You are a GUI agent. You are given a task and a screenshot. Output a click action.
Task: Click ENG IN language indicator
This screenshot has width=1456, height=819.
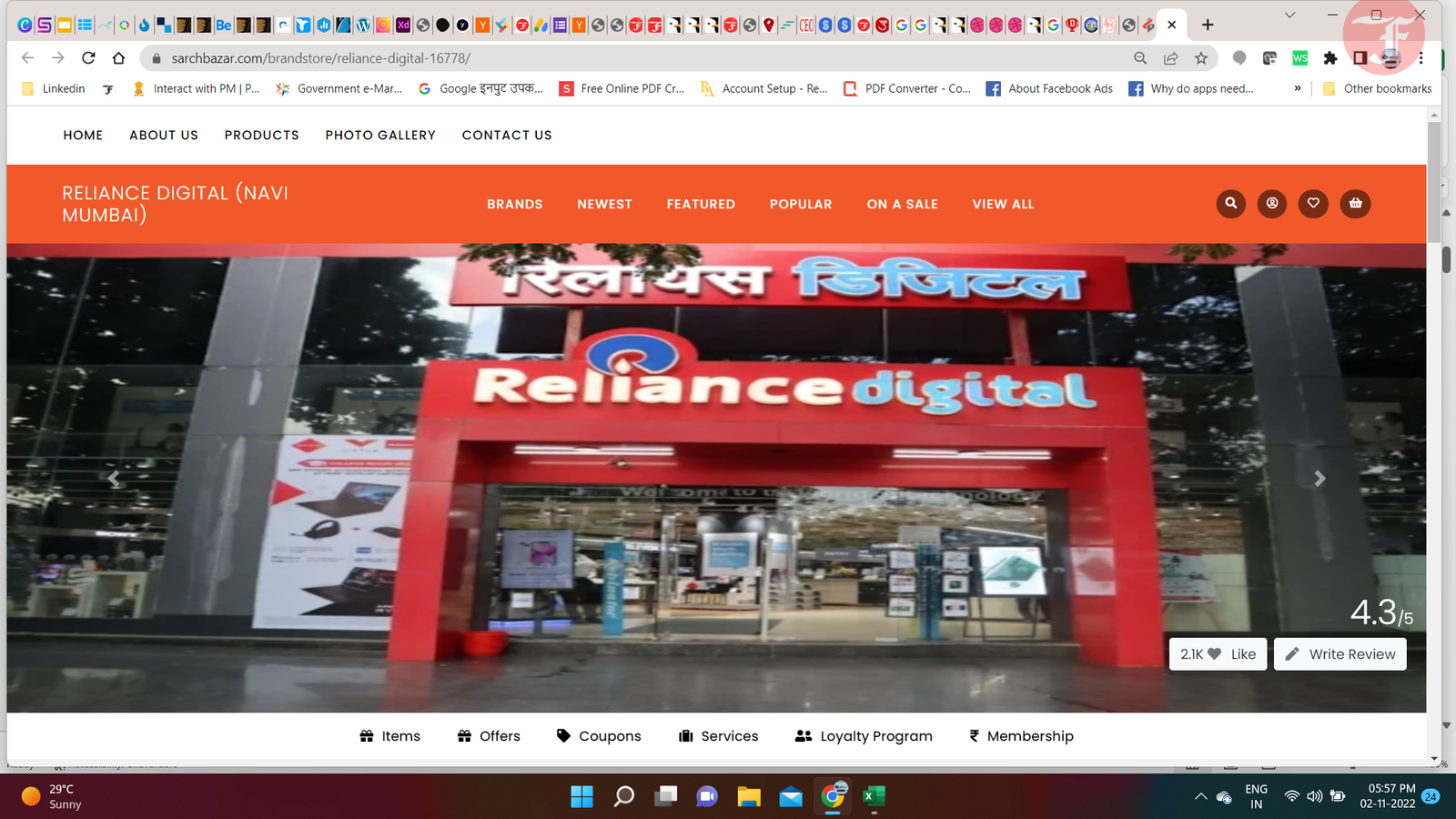1257,796
